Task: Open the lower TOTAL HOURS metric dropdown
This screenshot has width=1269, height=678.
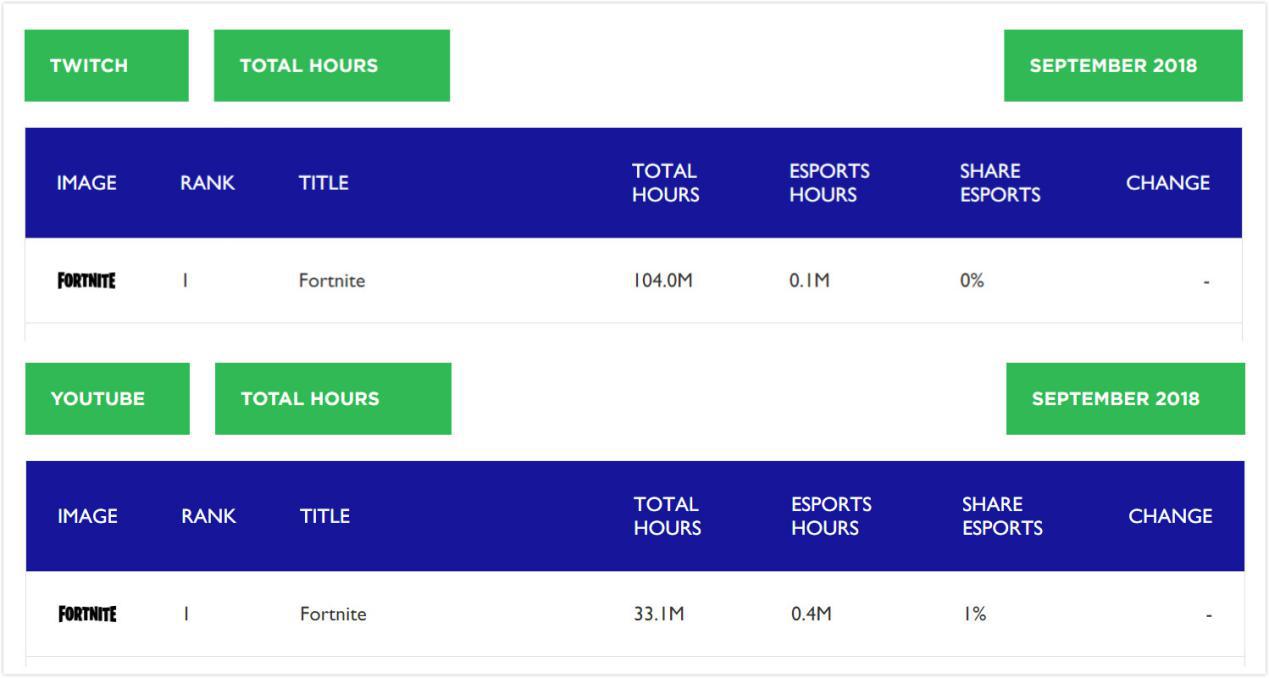Action: 332,399
